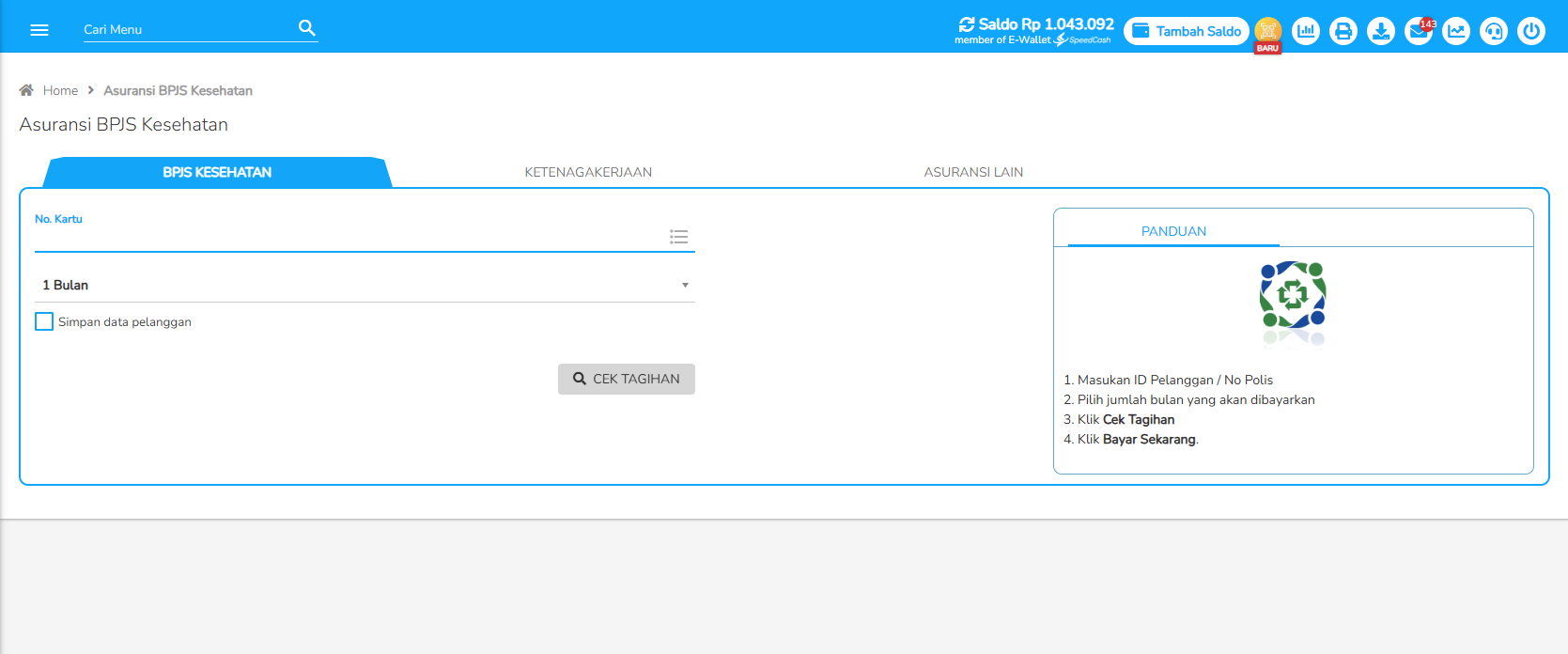Focus the No. Kartu input field
Screen dimensions: 1568x654
[x=348, y=238]
